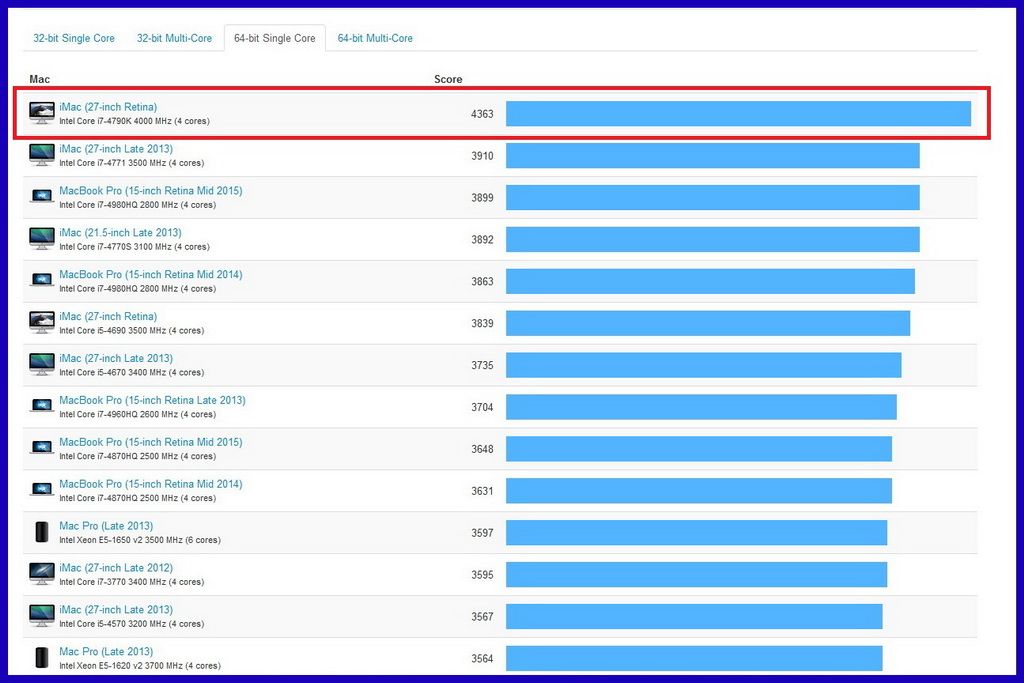1024x683 pixels.
Task: Open iMac (27-inch Retina) link scoring 3839
Action: [108, 316]
